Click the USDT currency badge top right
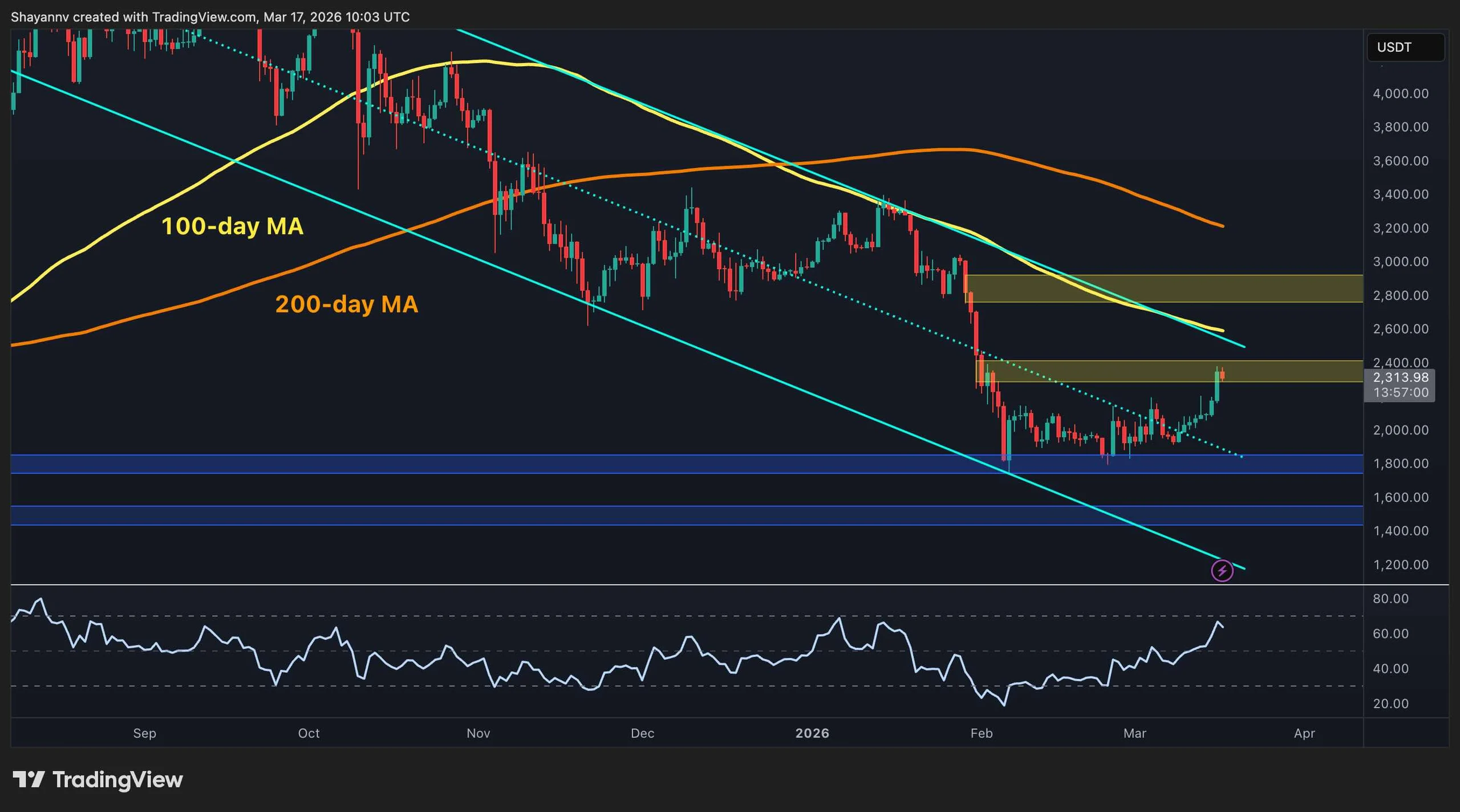The width and height of the screenshot is (1460, 812). [x=1406, y=48]
